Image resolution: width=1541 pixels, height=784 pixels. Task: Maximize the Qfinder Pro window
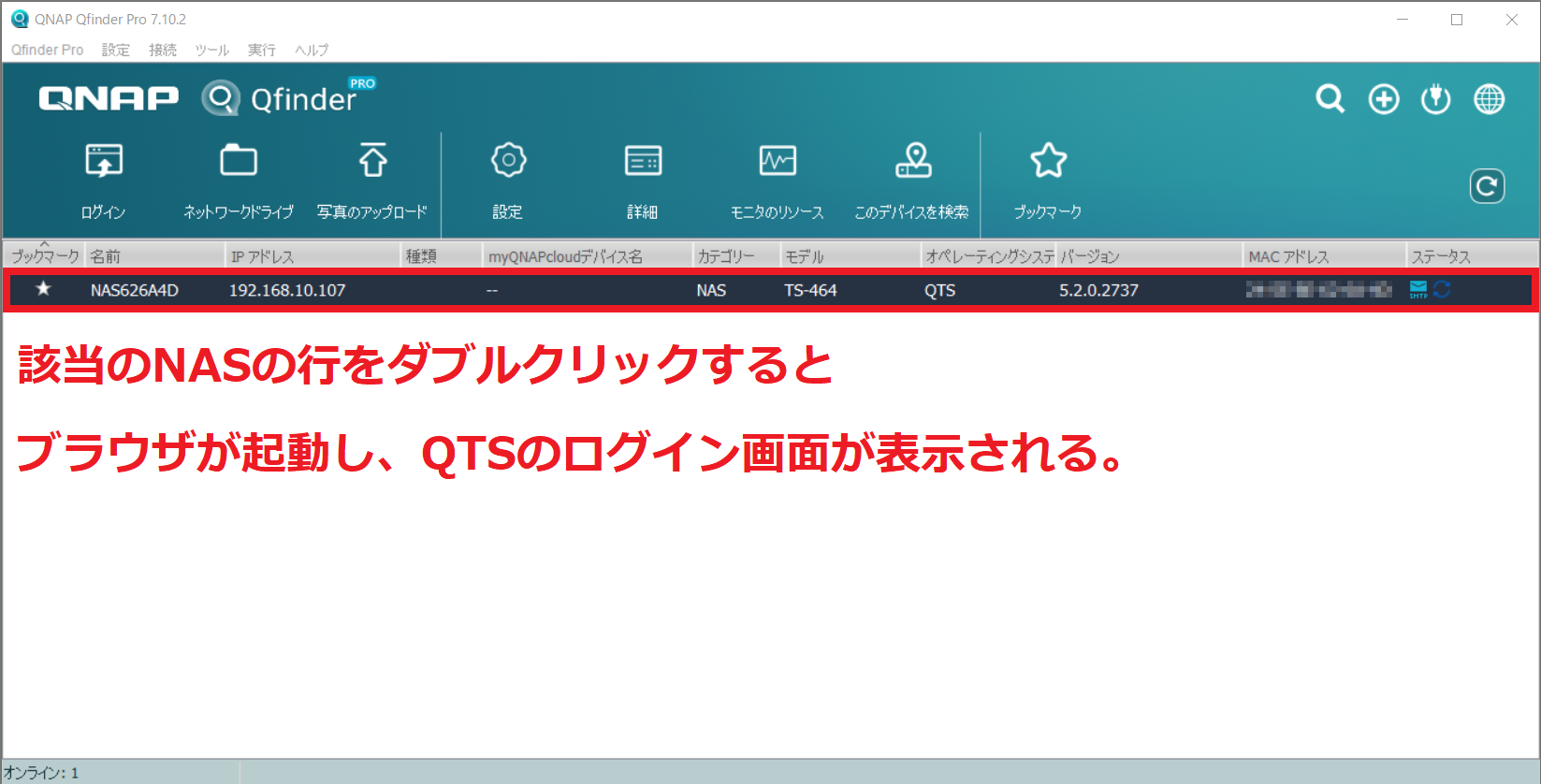pyautogui.click(x=1457, y=20)
